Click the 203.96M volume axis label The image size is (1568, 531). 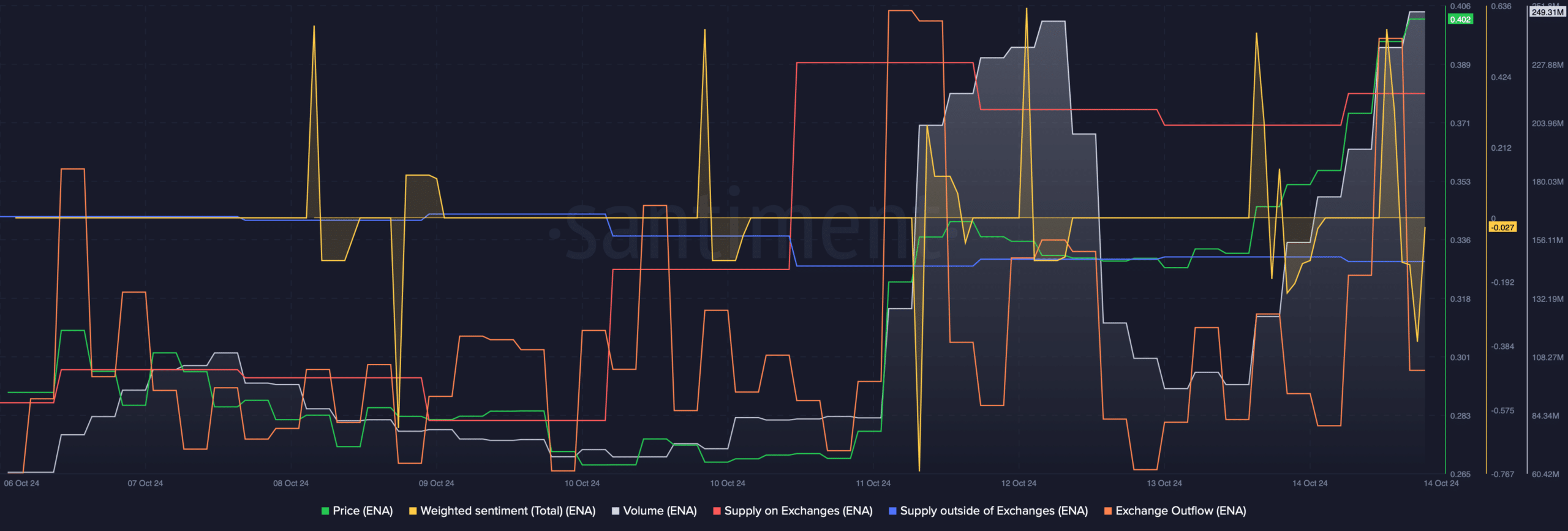pyautogui.click(x=1548, y=123)
